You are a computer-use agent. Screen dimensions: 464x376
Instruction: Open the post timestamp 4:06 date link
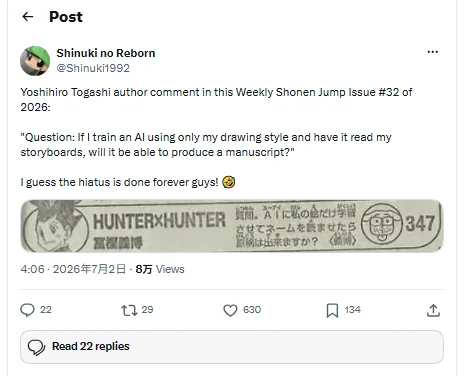73,269
